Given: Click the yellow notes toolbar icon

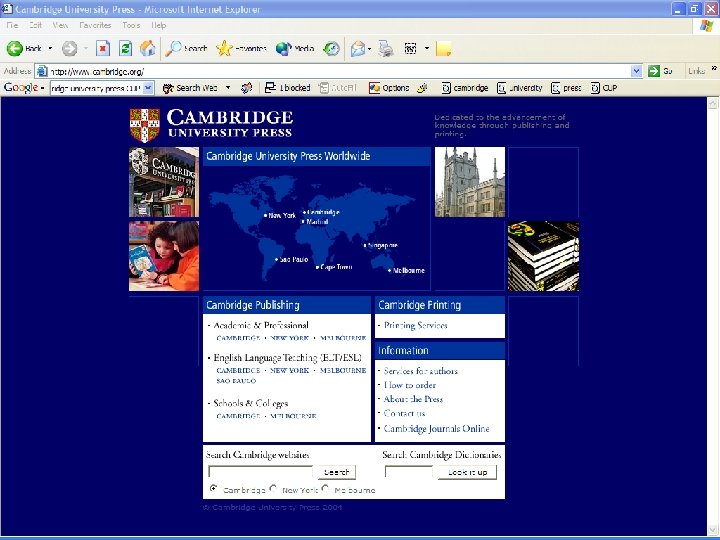Looking at the screenshot, I should click(444, 48).
